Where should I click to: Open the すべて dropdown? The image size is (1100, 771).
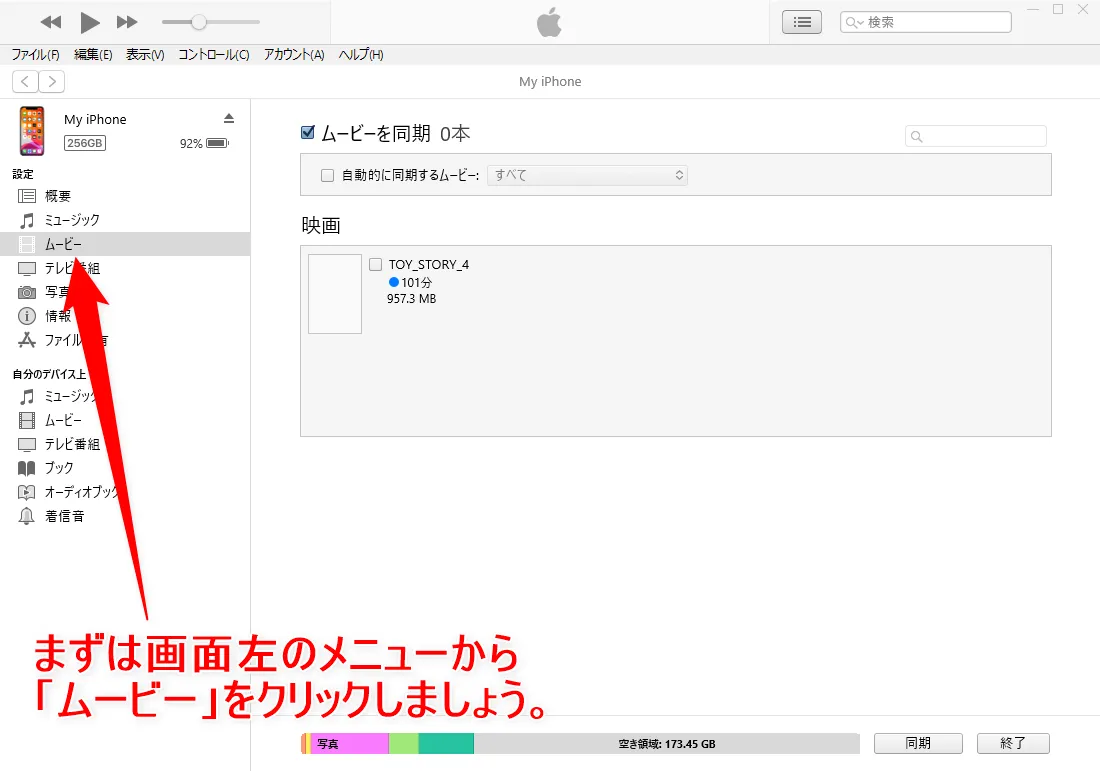coord(587,175)
